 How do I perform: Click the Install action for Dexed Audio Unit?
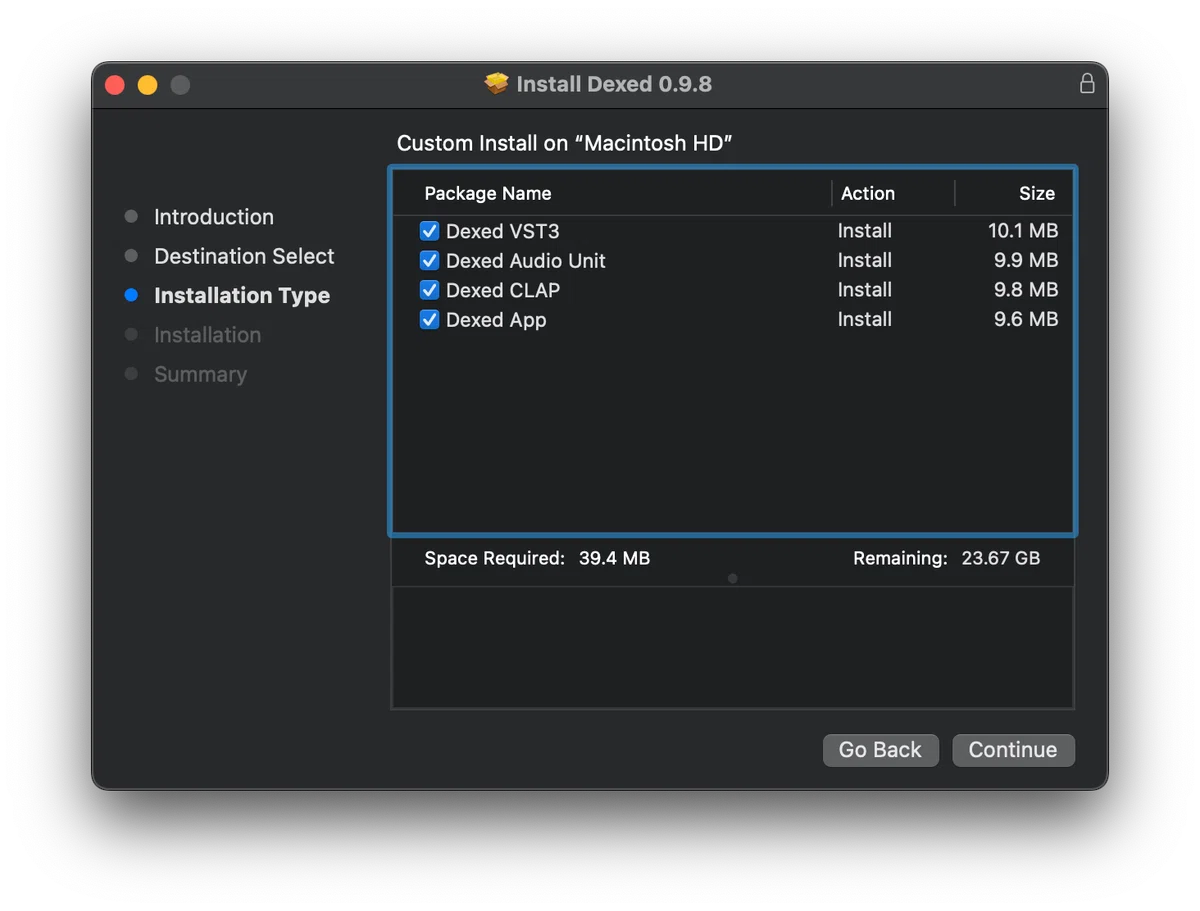coord(865,260)
